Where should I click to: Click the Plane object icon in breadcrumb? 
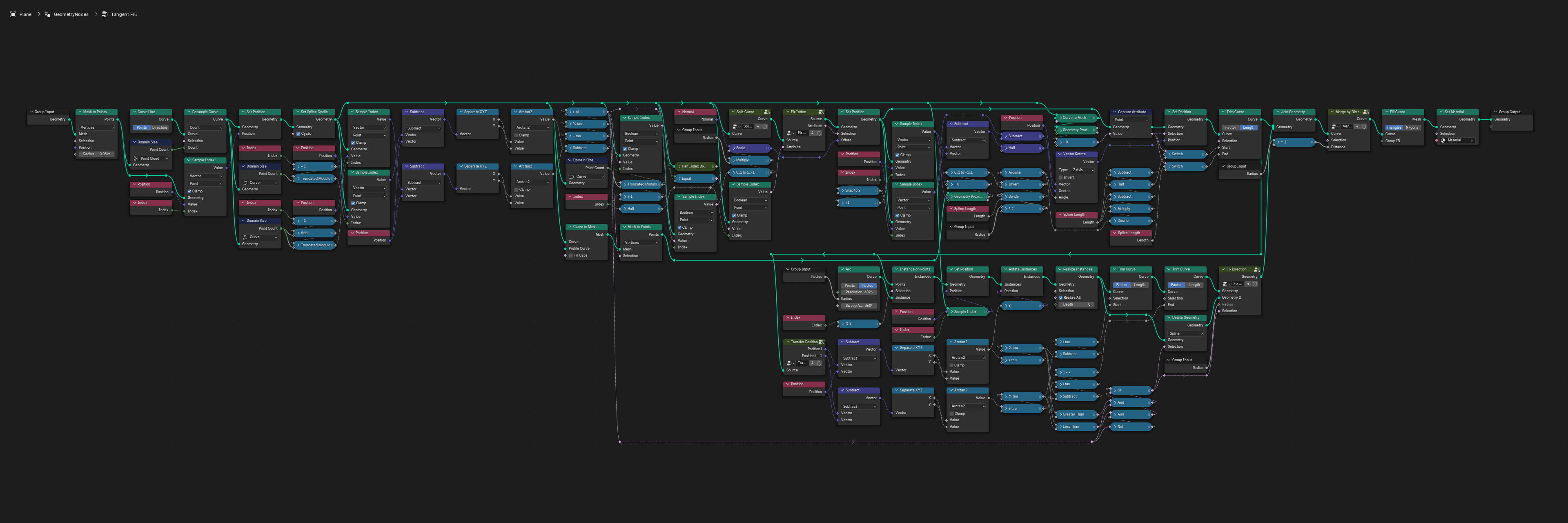(x=13, y=14)
